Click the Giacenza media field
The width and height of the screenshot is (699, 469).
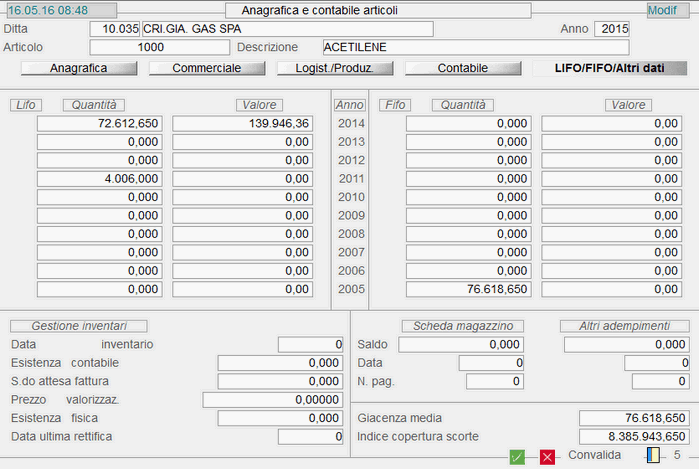[633, 418]
